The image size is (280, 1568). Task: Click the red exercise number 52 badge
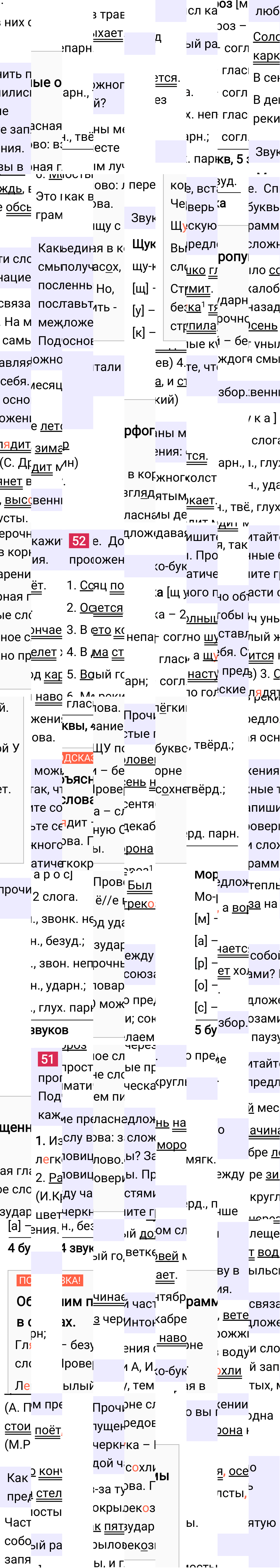coord(79,540)
